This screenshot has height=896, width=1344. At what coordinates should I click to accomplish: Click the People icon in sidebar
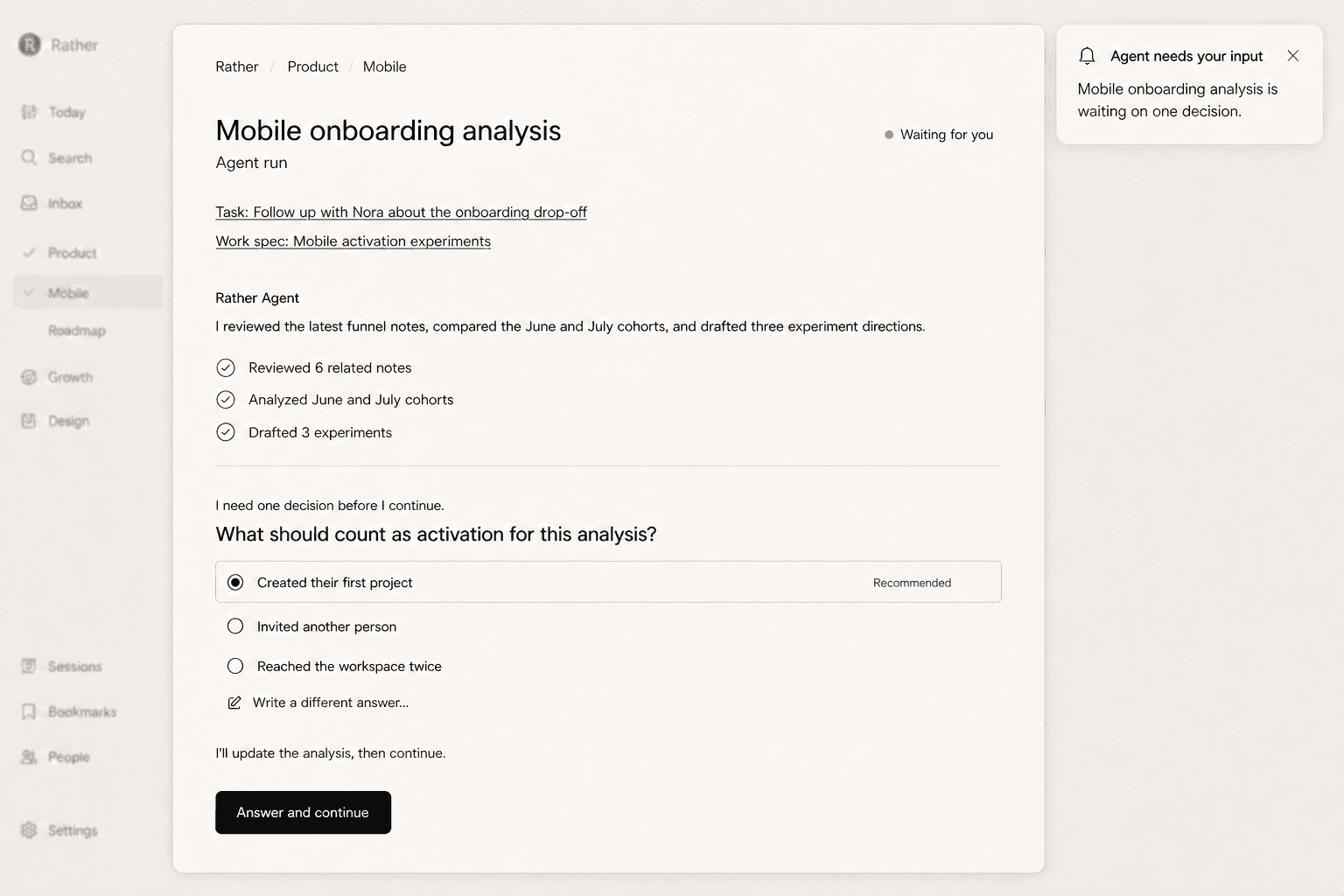coord(29,757)
